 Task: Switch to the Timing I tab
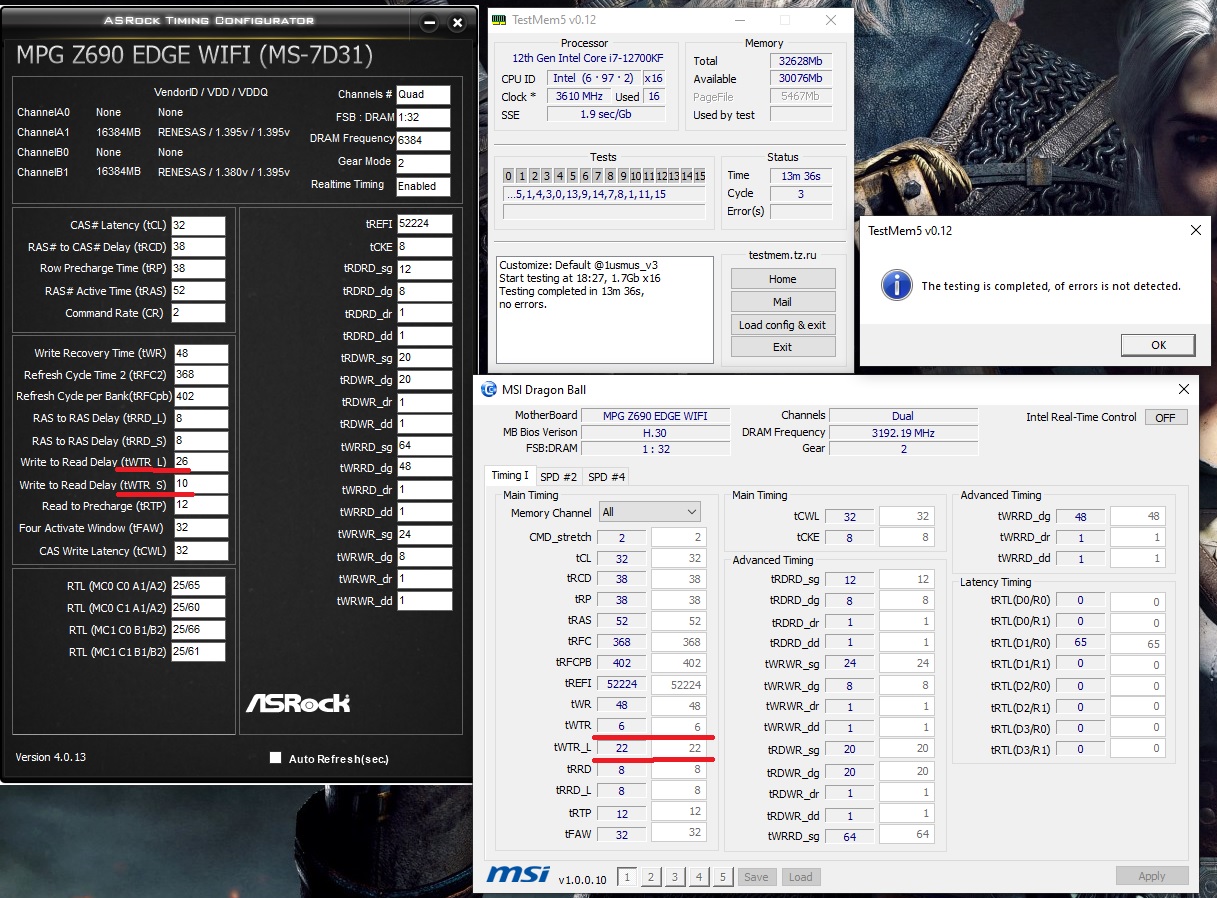point(510,476)
